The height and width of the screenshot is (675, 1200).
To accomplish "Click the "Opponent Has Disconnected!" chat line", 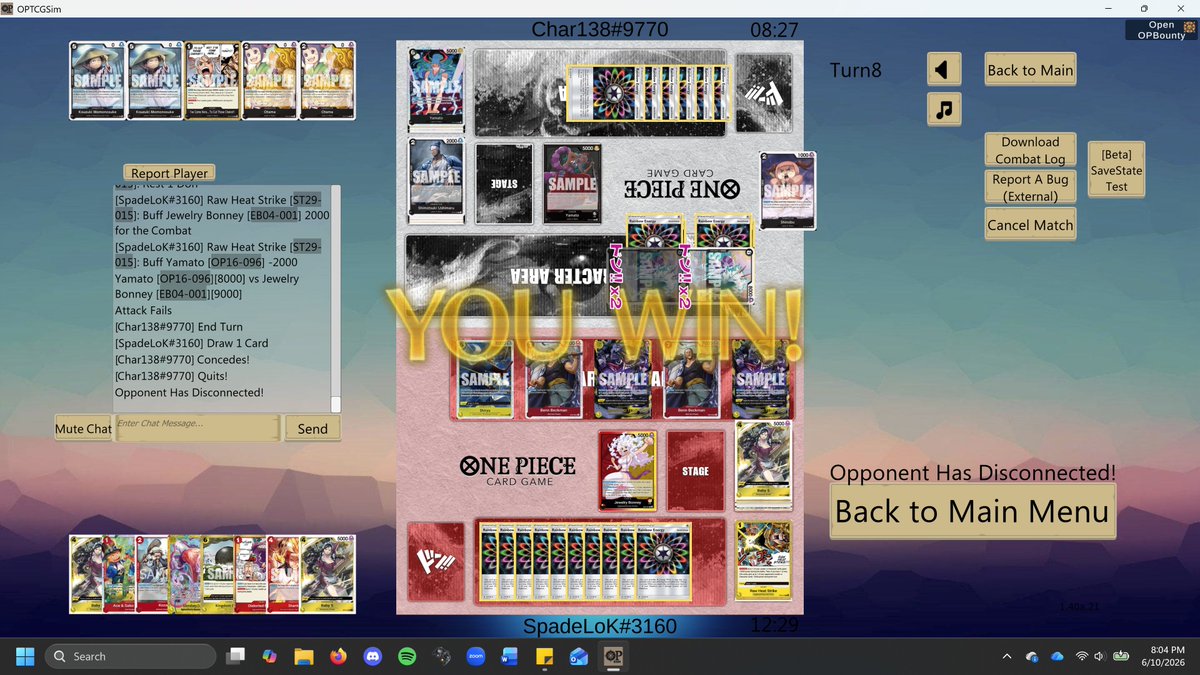I will 189,392.
